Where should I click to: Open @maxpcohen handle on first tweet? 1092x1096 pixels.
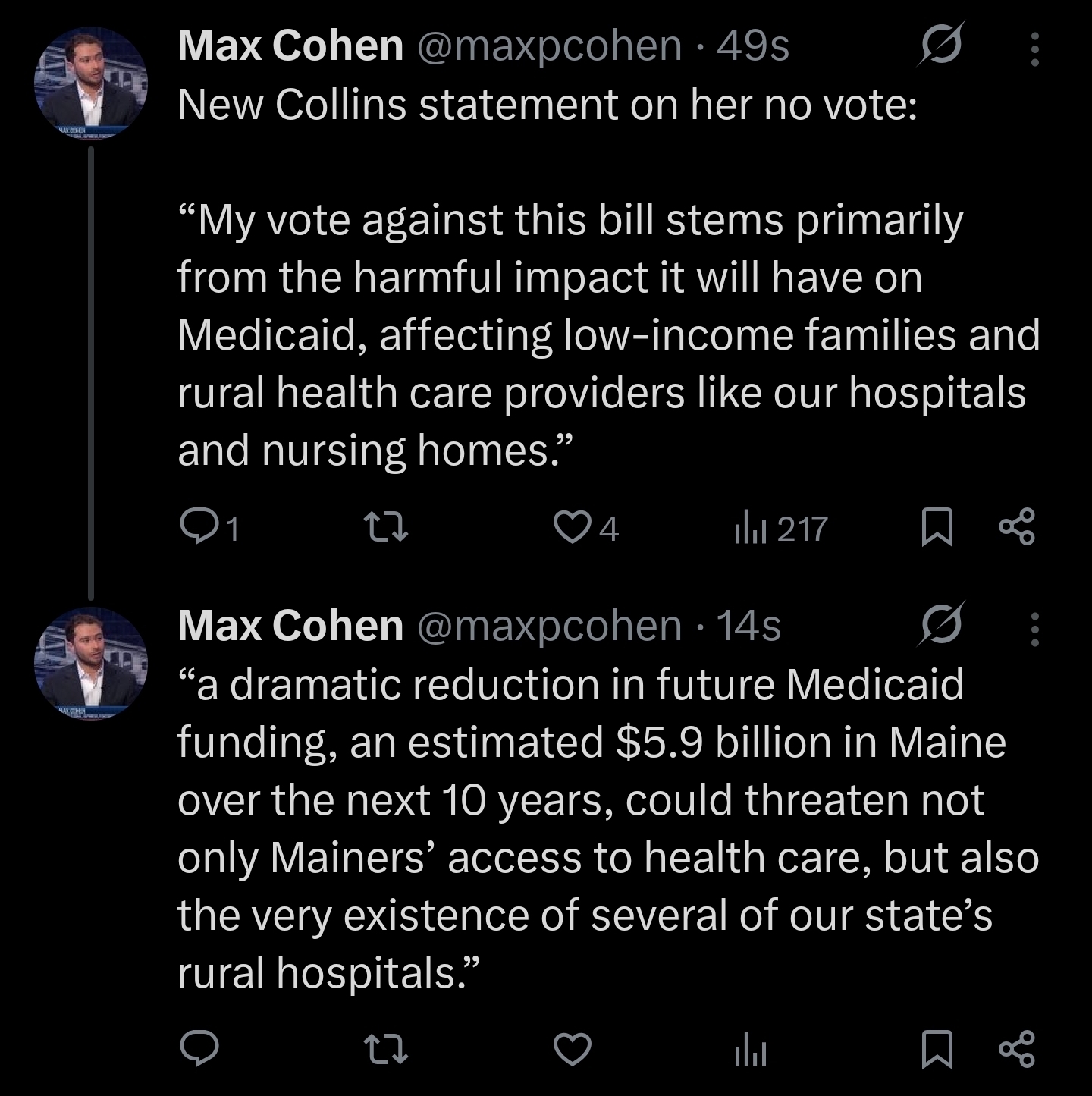pyautogui.click(x=550, y=46)
